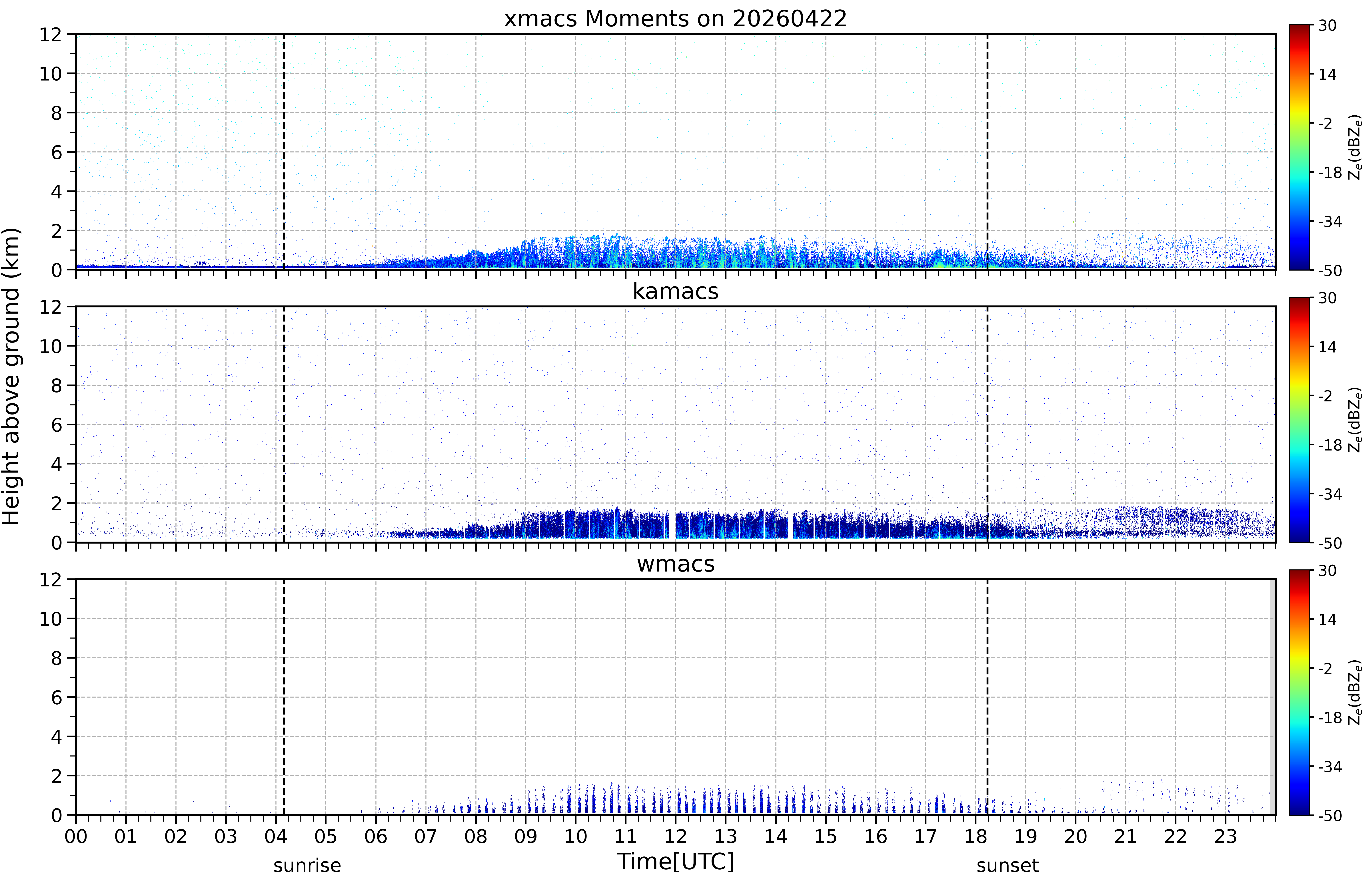Click the 'Ze(dBZe)' label of wmacs colorbar

(x=1355, y=693)
